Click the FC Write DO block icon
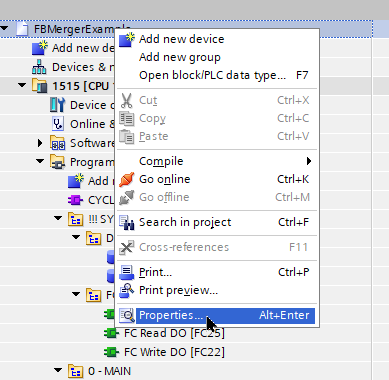Image resolution: width=389 pixels, height=380 pixels. [111, 352]
